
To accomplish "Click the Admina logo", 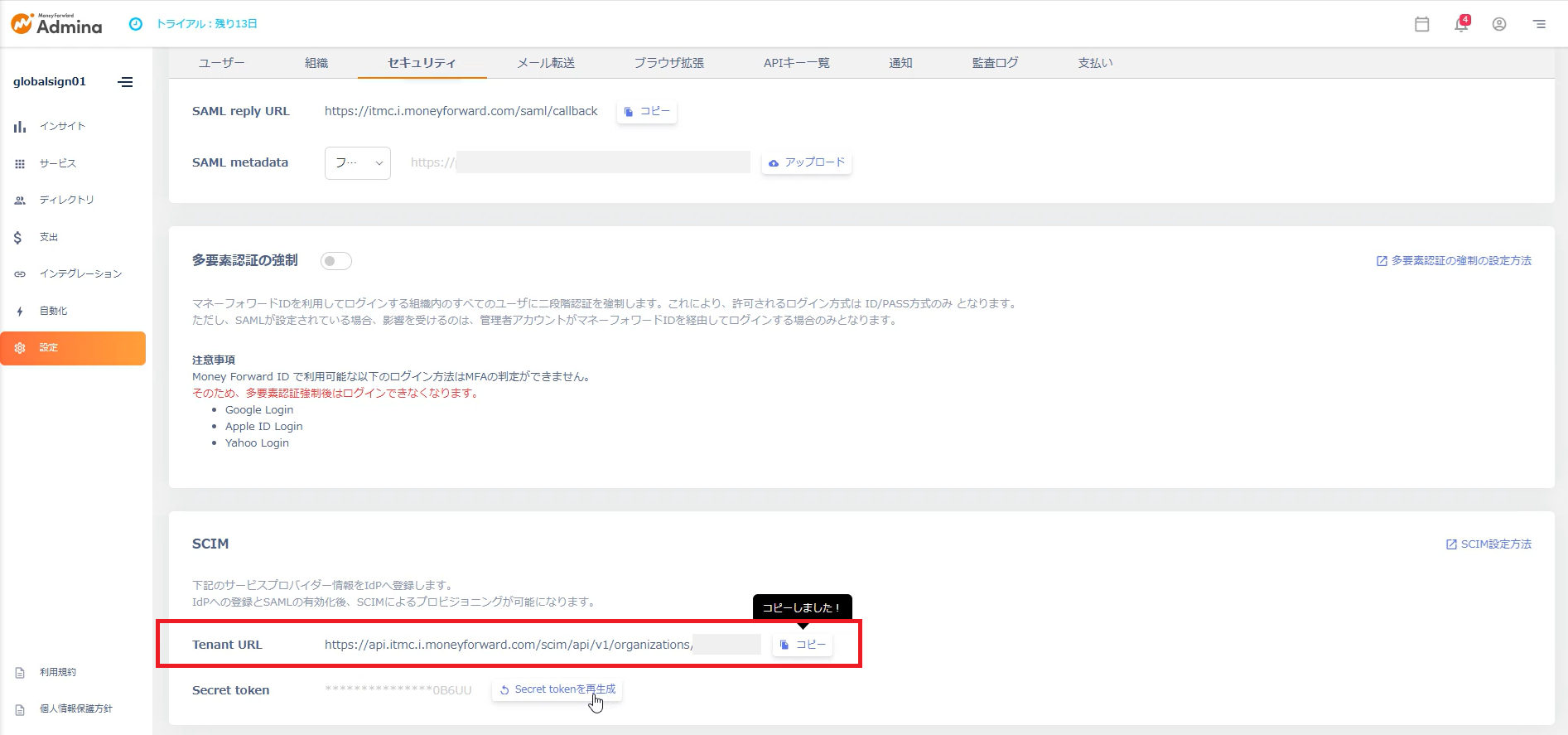I will tap(56, 24).
